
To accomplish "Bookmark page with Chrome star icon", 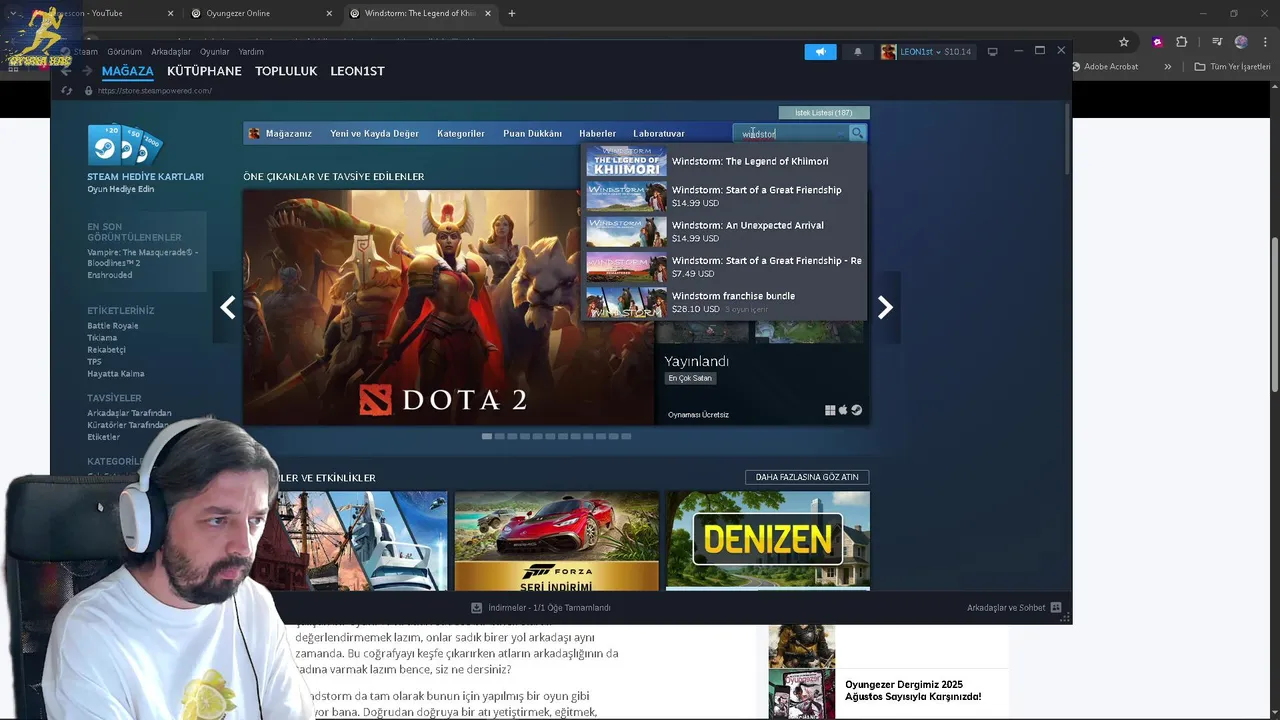I will tap(1124, 42).
